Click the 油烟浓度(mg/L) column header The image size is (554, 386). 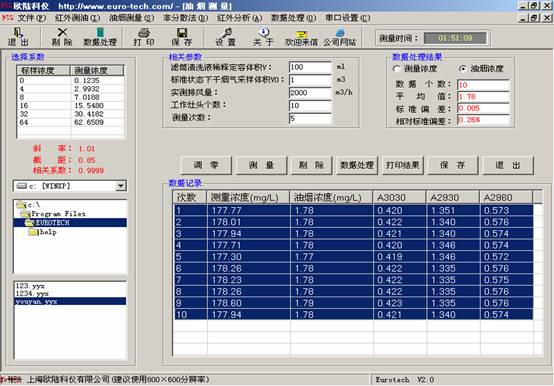(x=331, y=197)
